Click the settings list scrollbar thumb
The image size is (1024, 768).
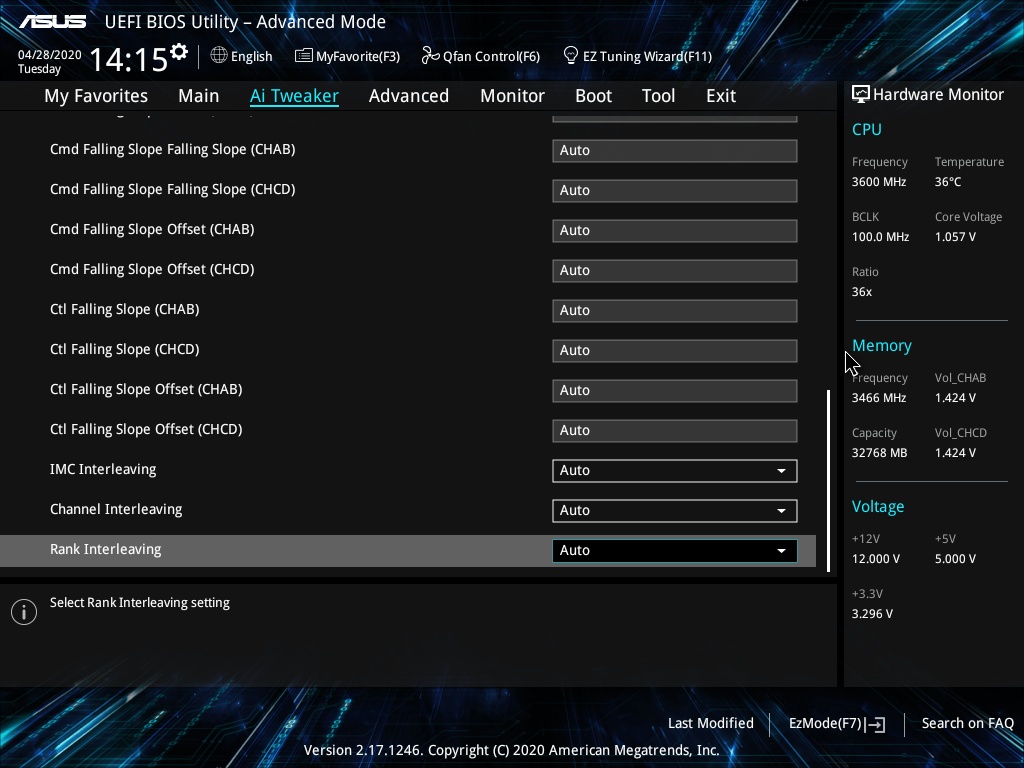tap(829, 481)
